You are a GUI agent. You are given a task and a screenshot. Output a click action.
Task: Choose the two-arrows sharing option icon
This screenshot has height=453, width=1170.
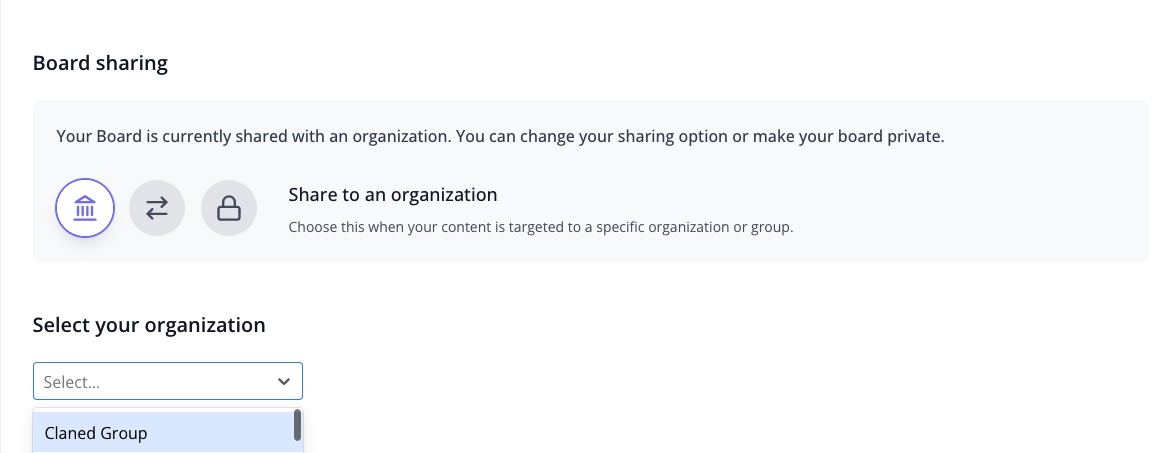pyautogui.click(x=157, y=208)
